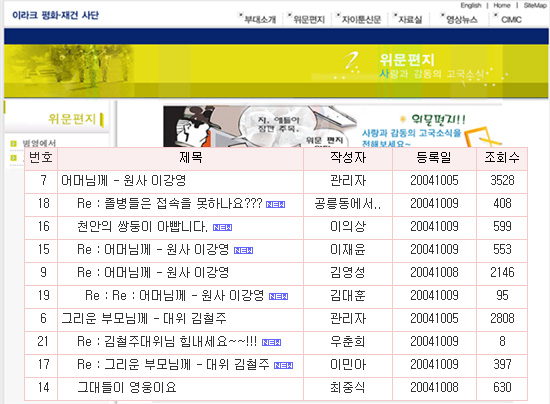Click the NEW badge beside 천안의 쌍둥이 아빠입니다
550x404 pixels.
pos(222,228)
